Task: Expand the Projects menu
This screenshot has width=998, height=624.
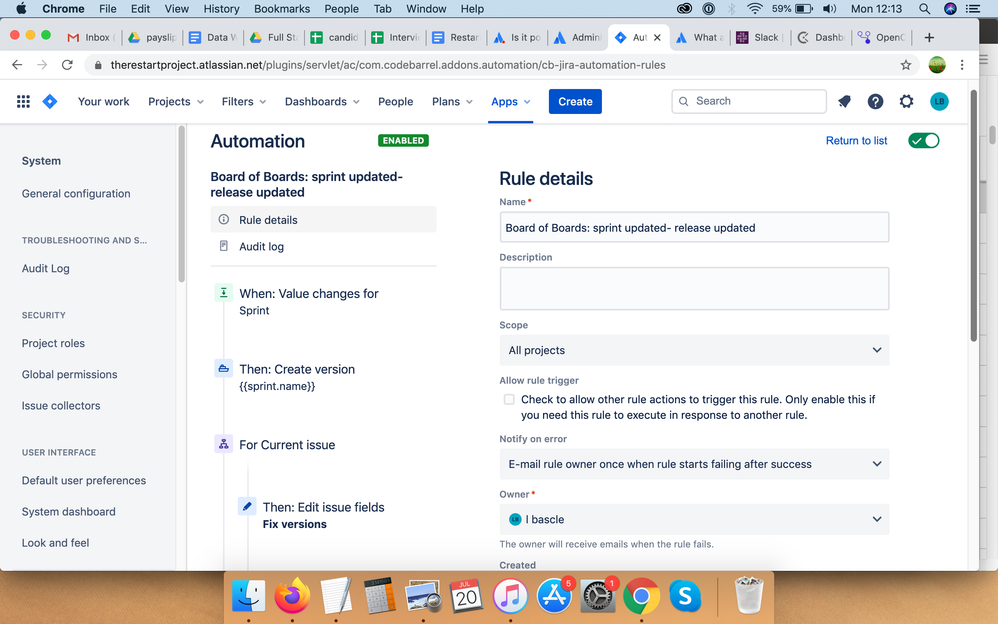Action: pos(176,101)
